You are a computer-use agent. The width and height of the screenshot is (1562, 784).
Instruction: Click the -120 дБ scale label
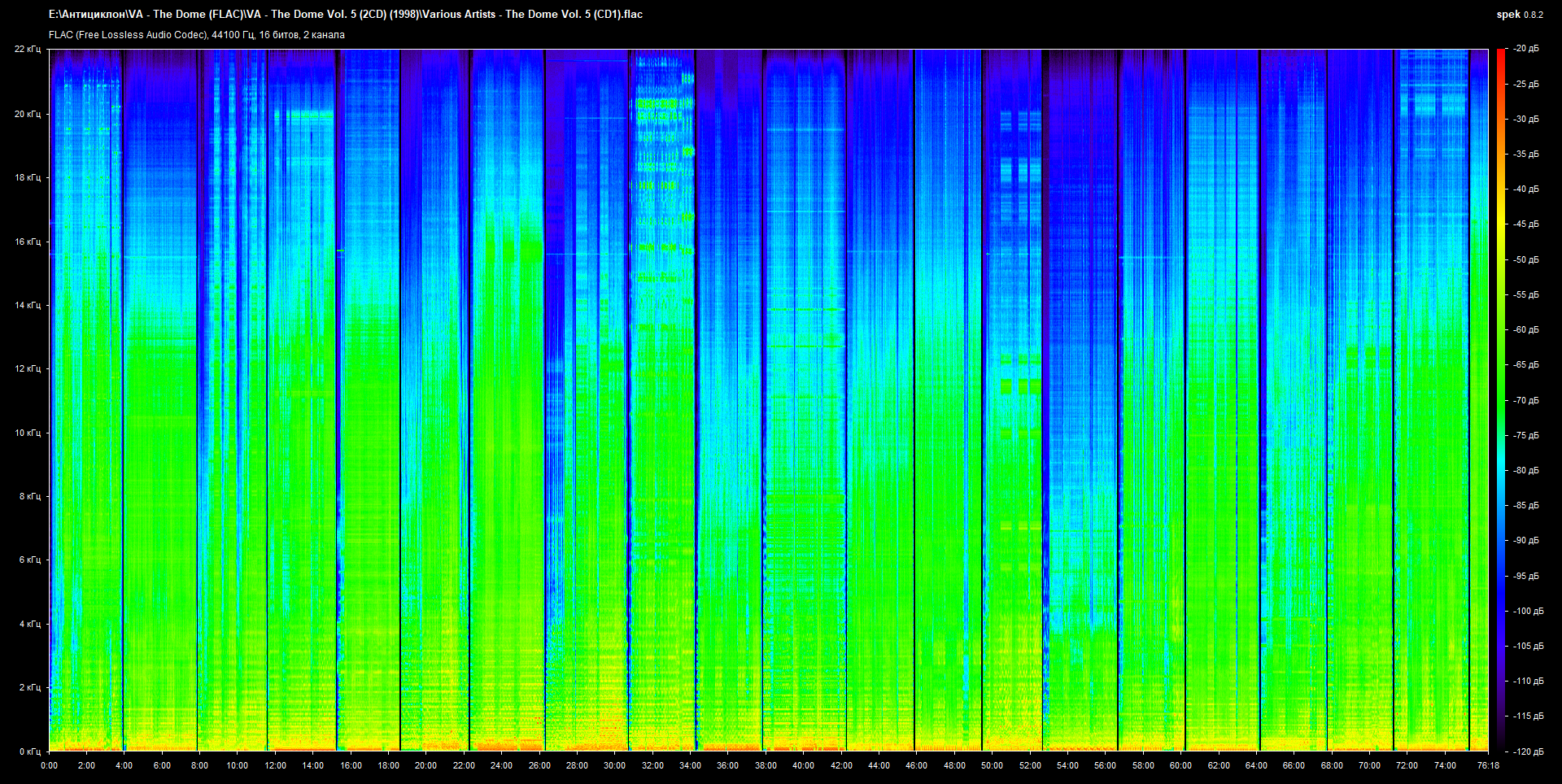click(x=1527, y=751)
